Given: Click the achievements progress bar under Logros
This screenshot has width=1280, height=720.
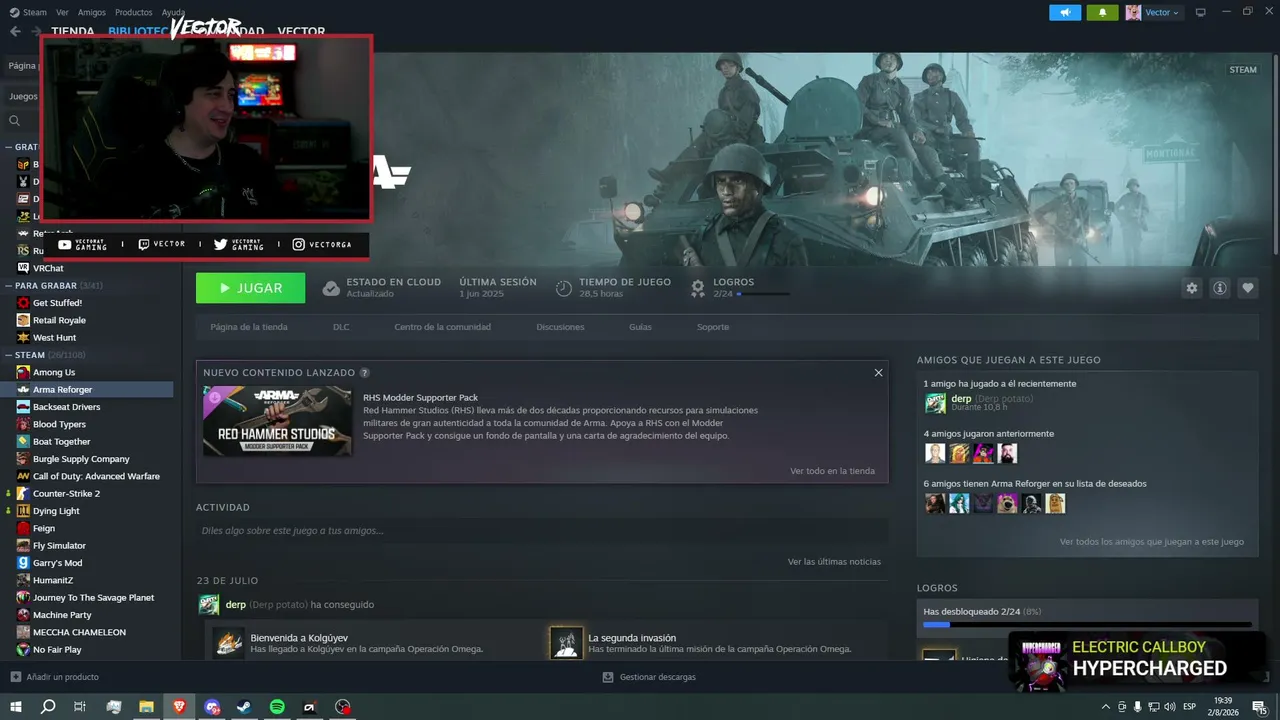Looking at the screenshot, I should pos(1087,625).
